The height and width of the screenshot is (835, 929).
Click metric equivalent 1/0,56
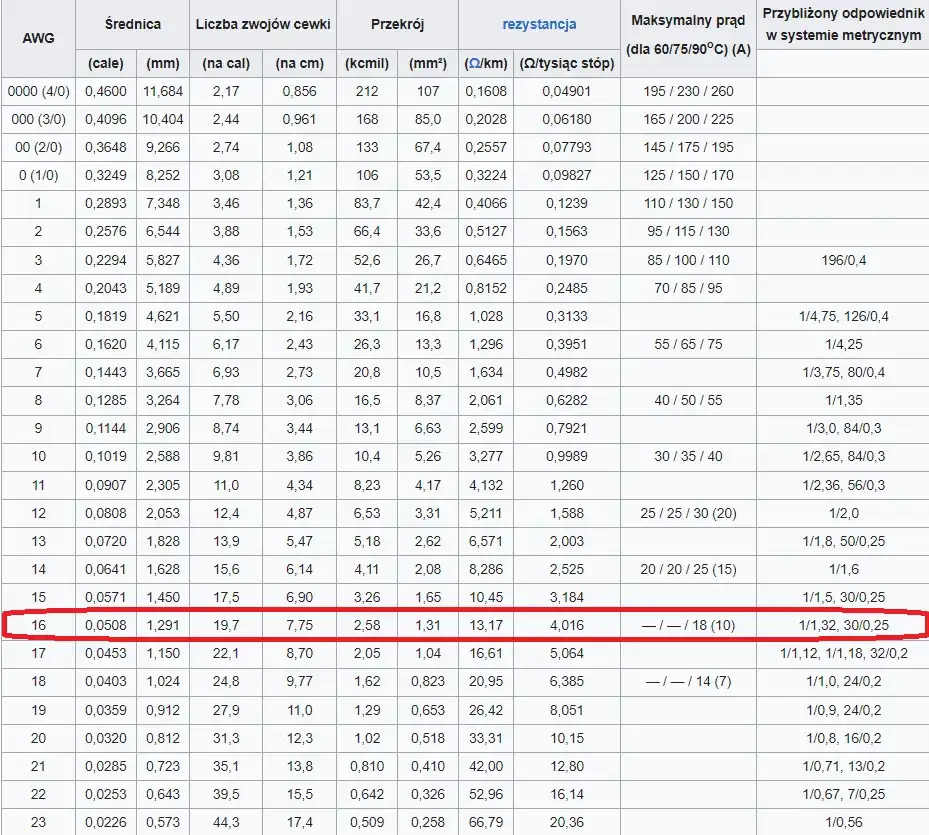point(844,822)
